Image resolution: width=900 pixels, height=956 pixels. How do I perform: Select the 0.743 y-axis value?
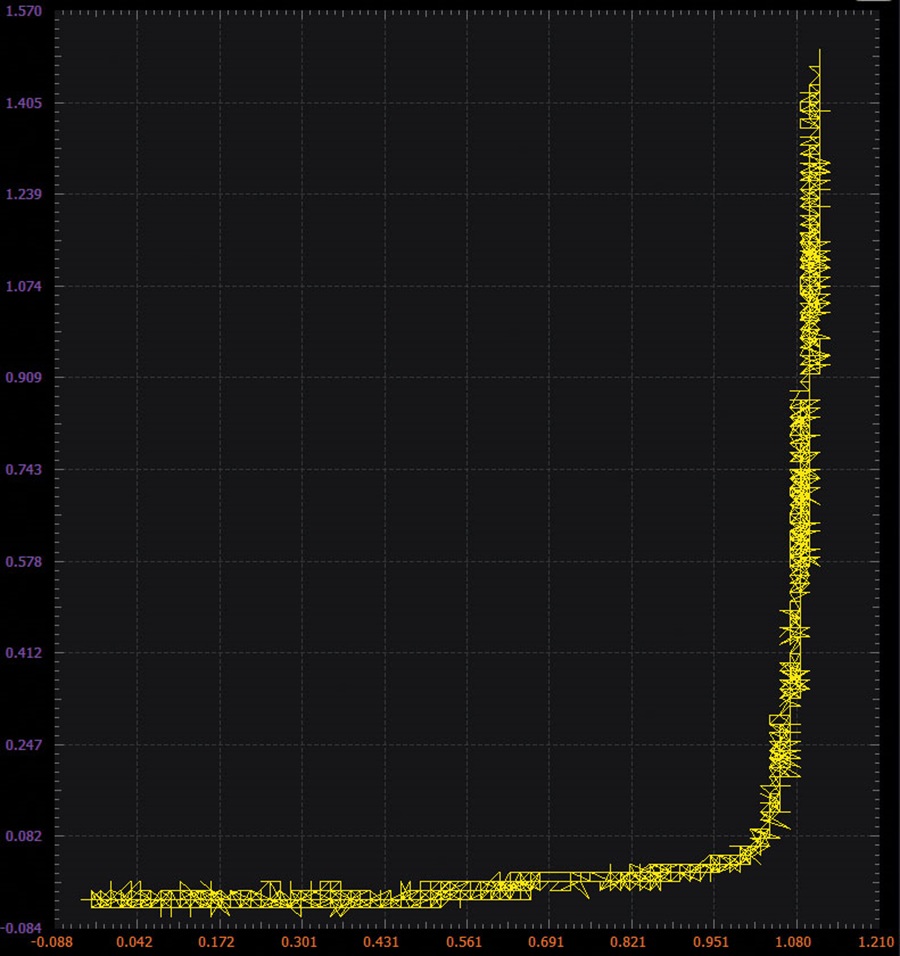tap(24, 469)
